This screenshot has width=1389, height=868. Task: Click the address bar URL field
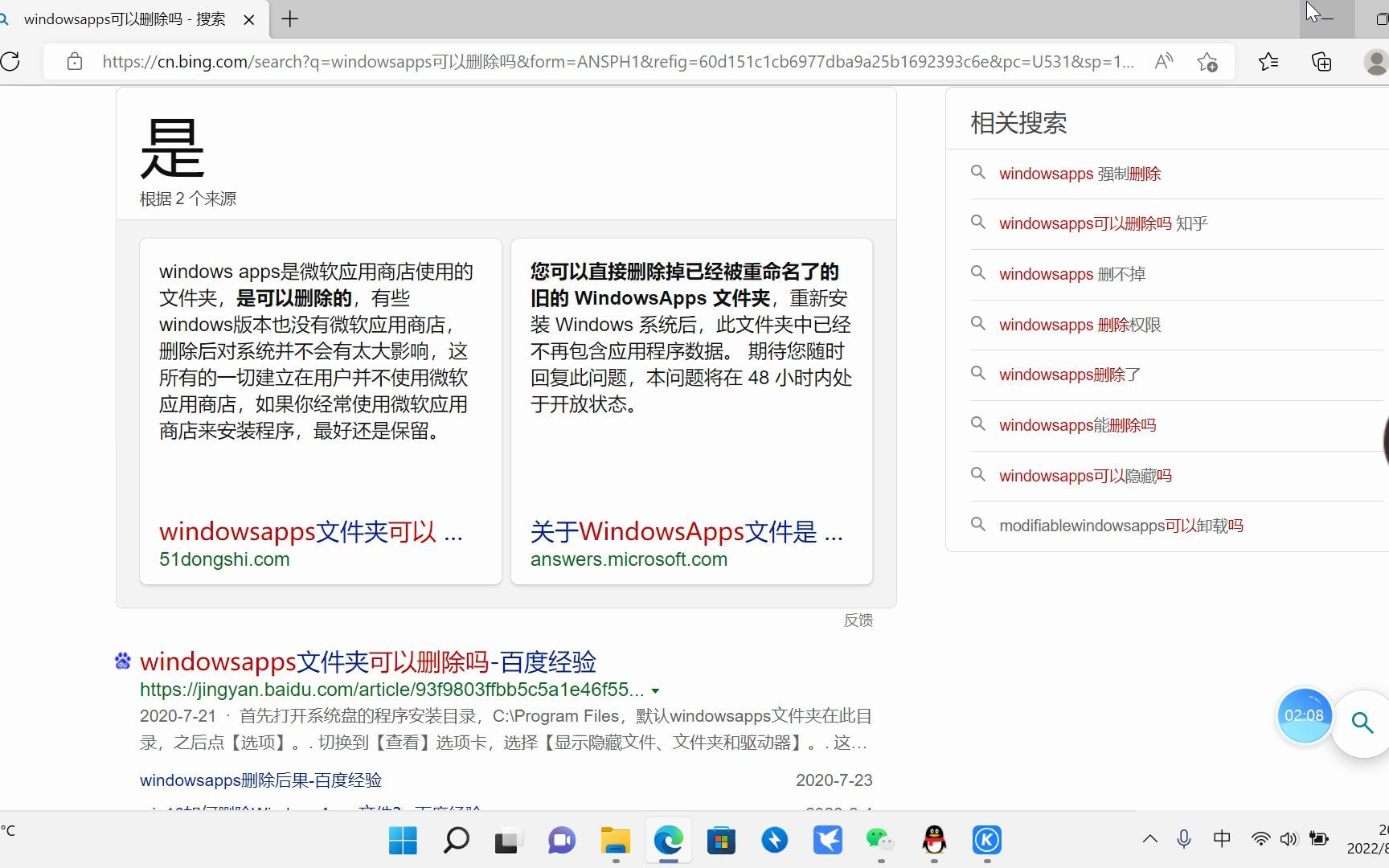[617, 61]
